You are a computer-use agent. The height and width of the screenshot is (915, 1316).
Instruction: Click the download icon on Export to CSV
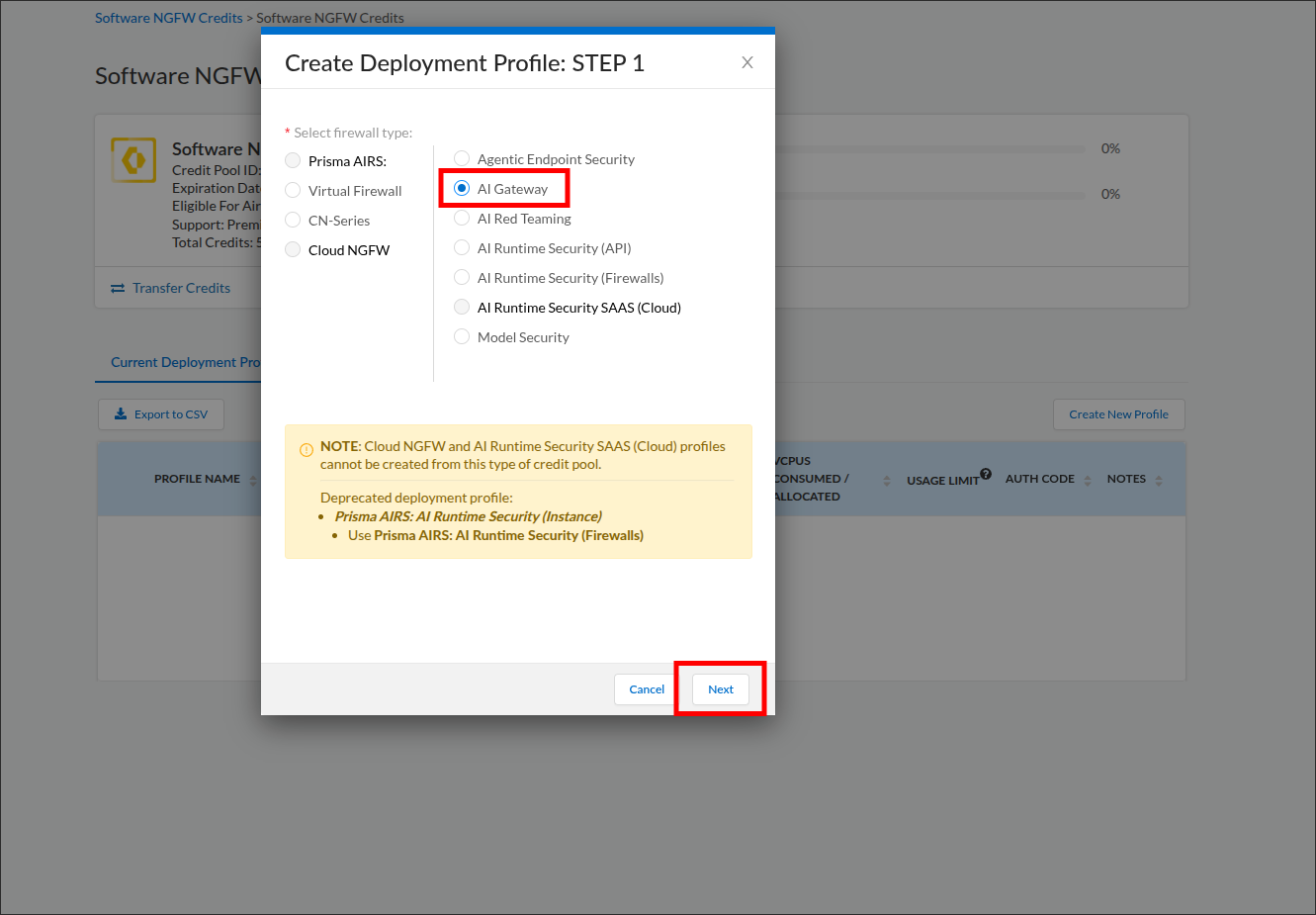coord(121,413)
